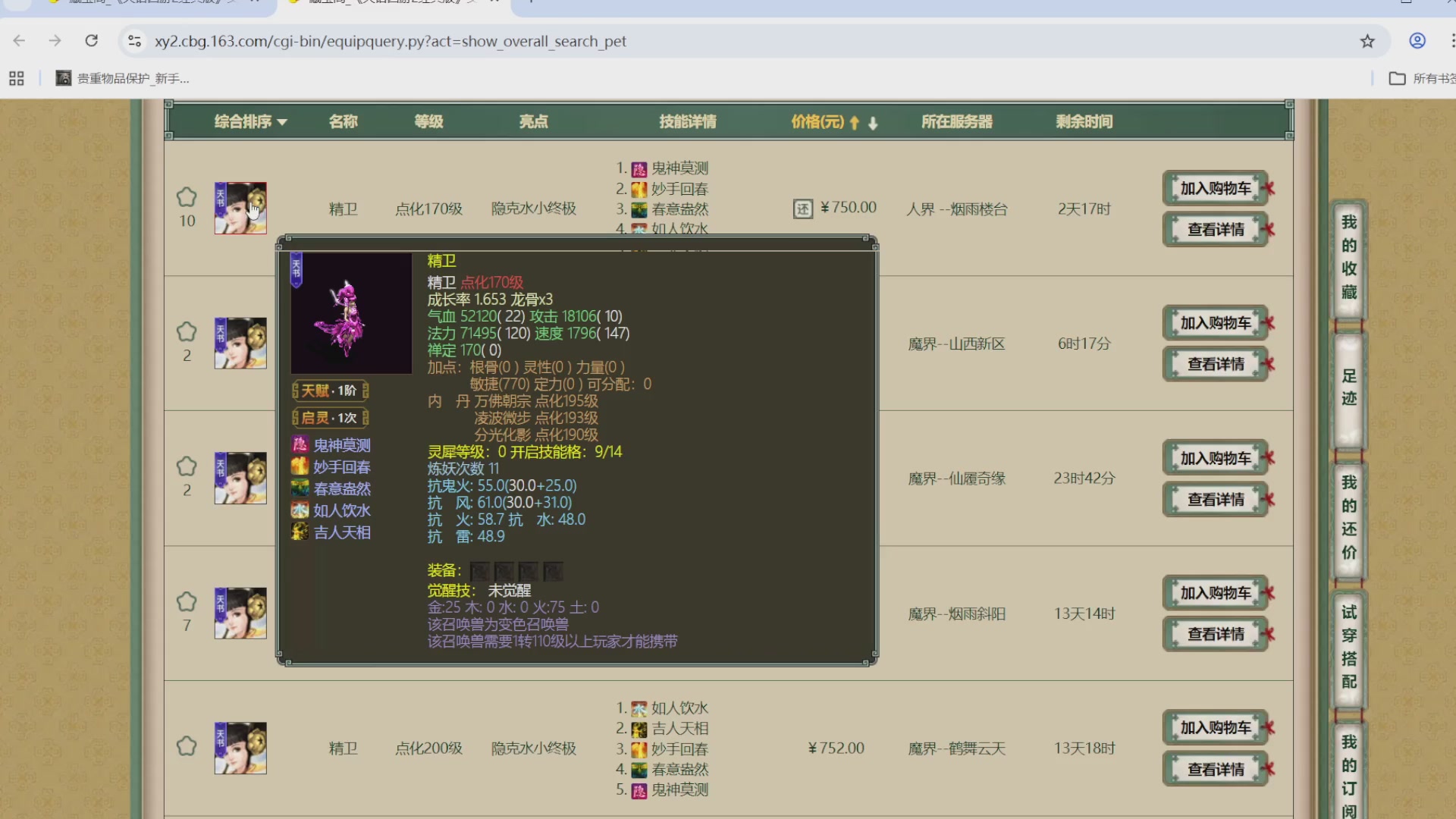Sort price descending with down arrow

tap(873, 123)
